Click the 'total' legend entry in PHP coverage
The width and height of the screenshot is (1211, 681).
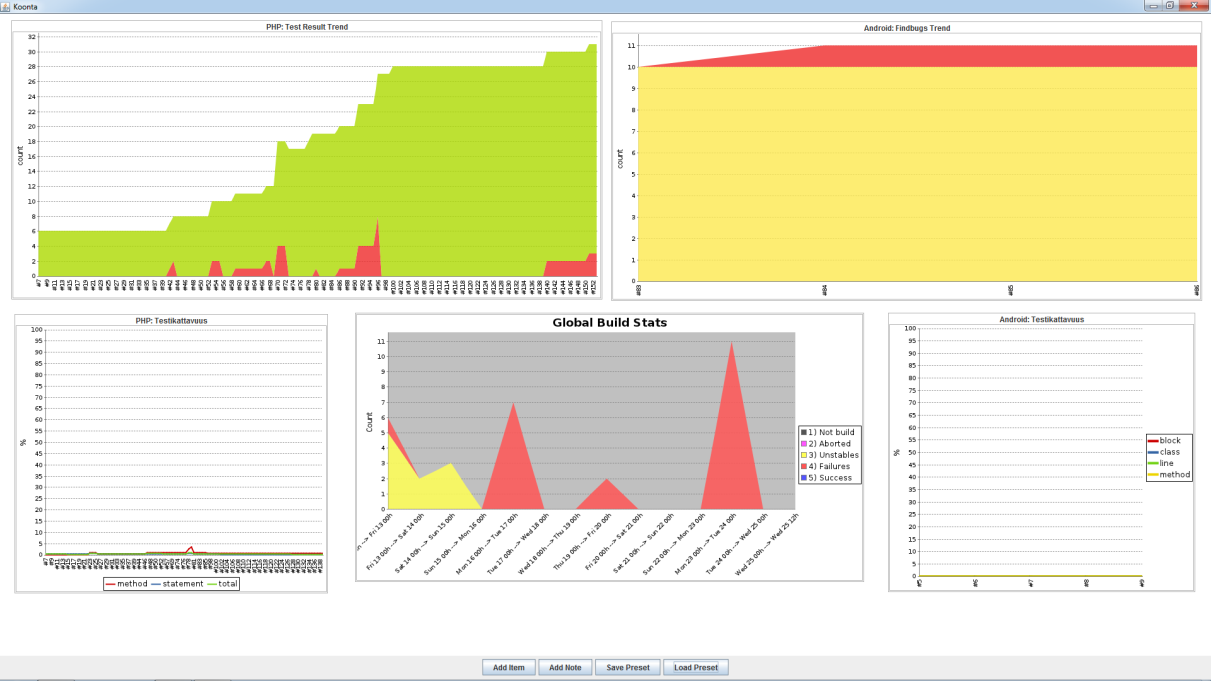click(x=222, y=584)
